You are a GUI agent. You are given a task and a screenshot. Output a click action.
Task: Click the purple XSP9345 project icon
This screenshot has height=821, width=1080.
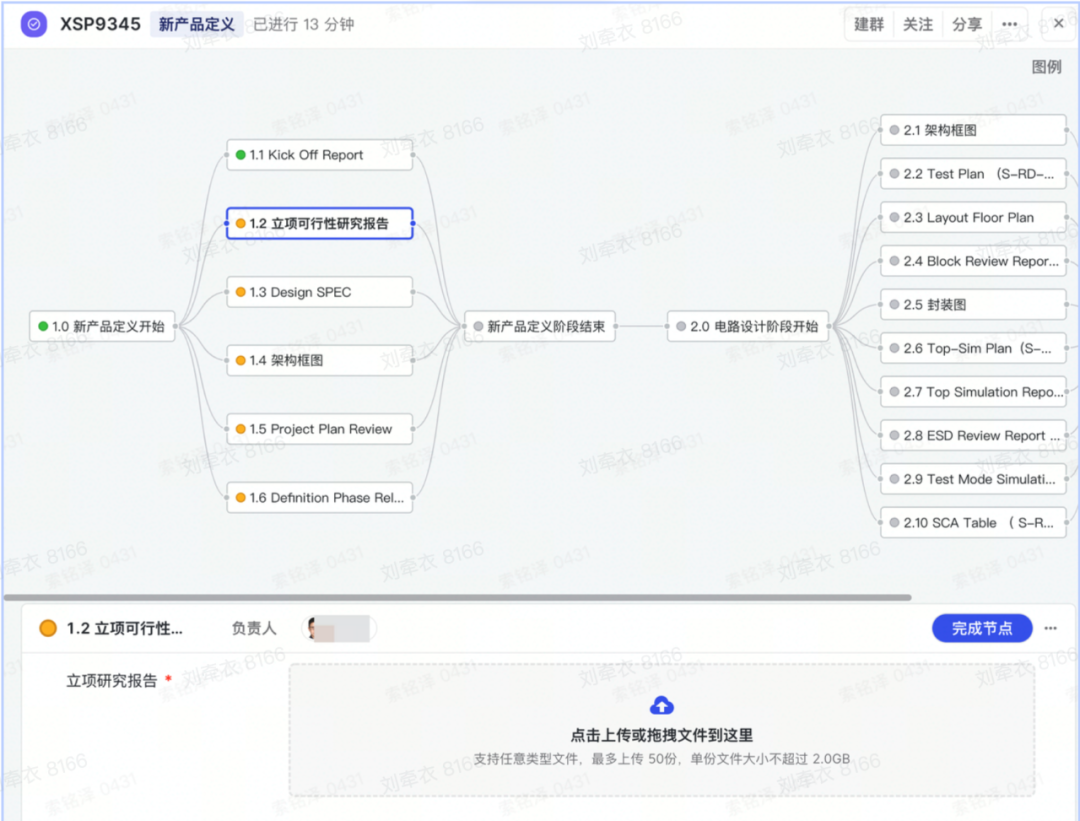(x=34, y=25)
